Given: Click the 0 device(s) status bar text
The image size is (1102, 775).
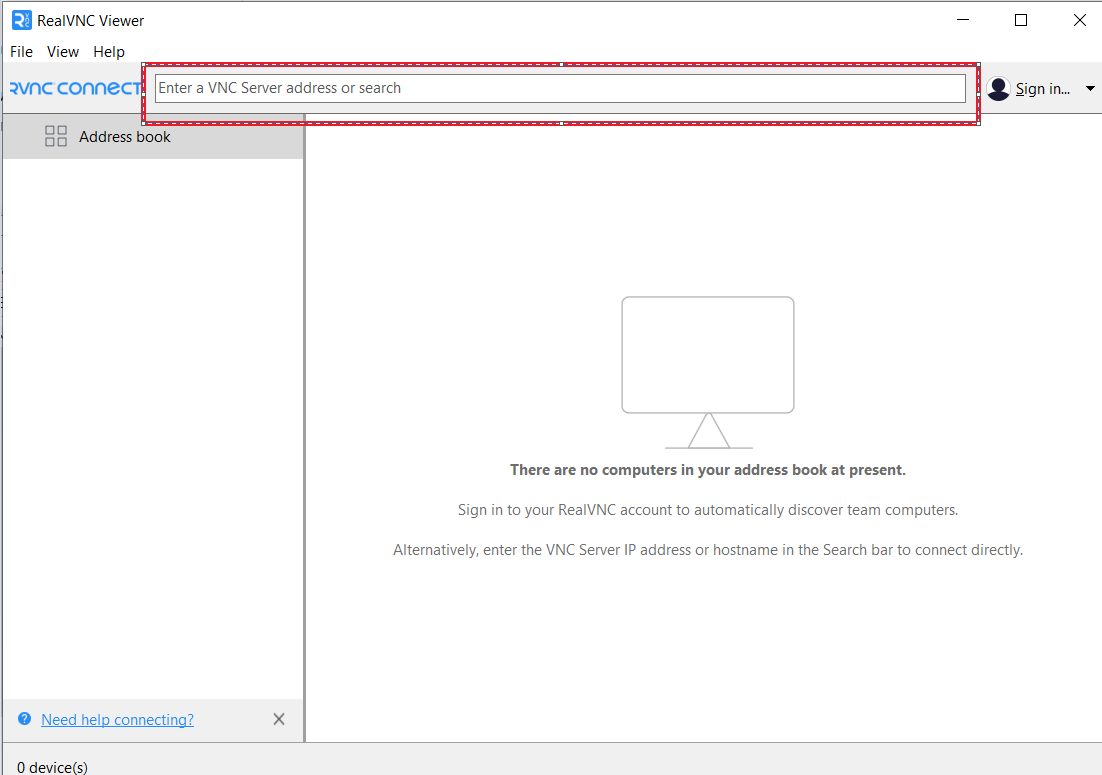Looking at the screenshot, I should (x=52, y=767).
